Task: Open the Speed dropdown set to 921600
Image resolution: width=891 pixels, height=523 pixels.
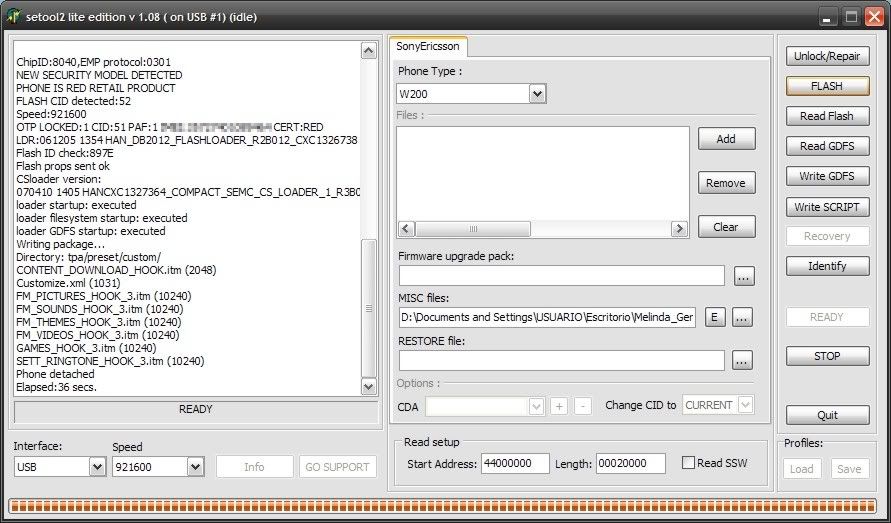Action: (x=195, y=467)
